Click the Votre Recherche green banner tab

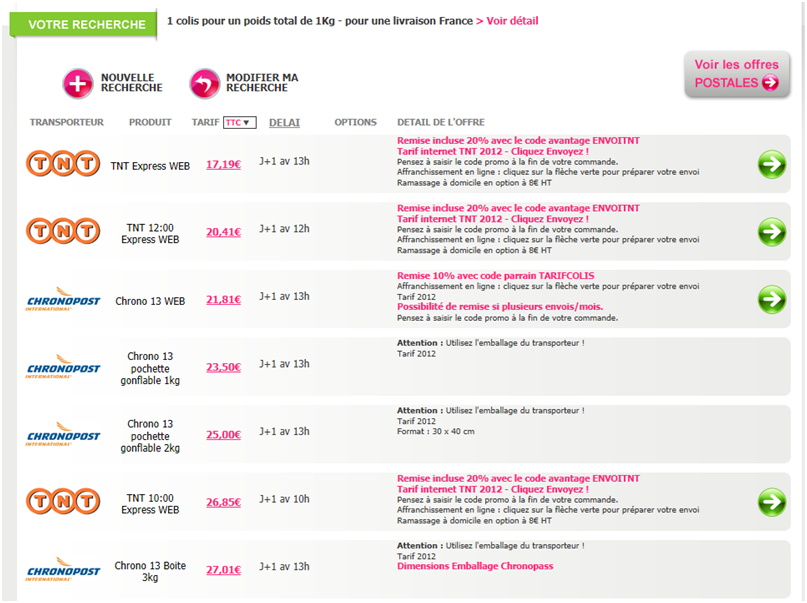point(84,24)
